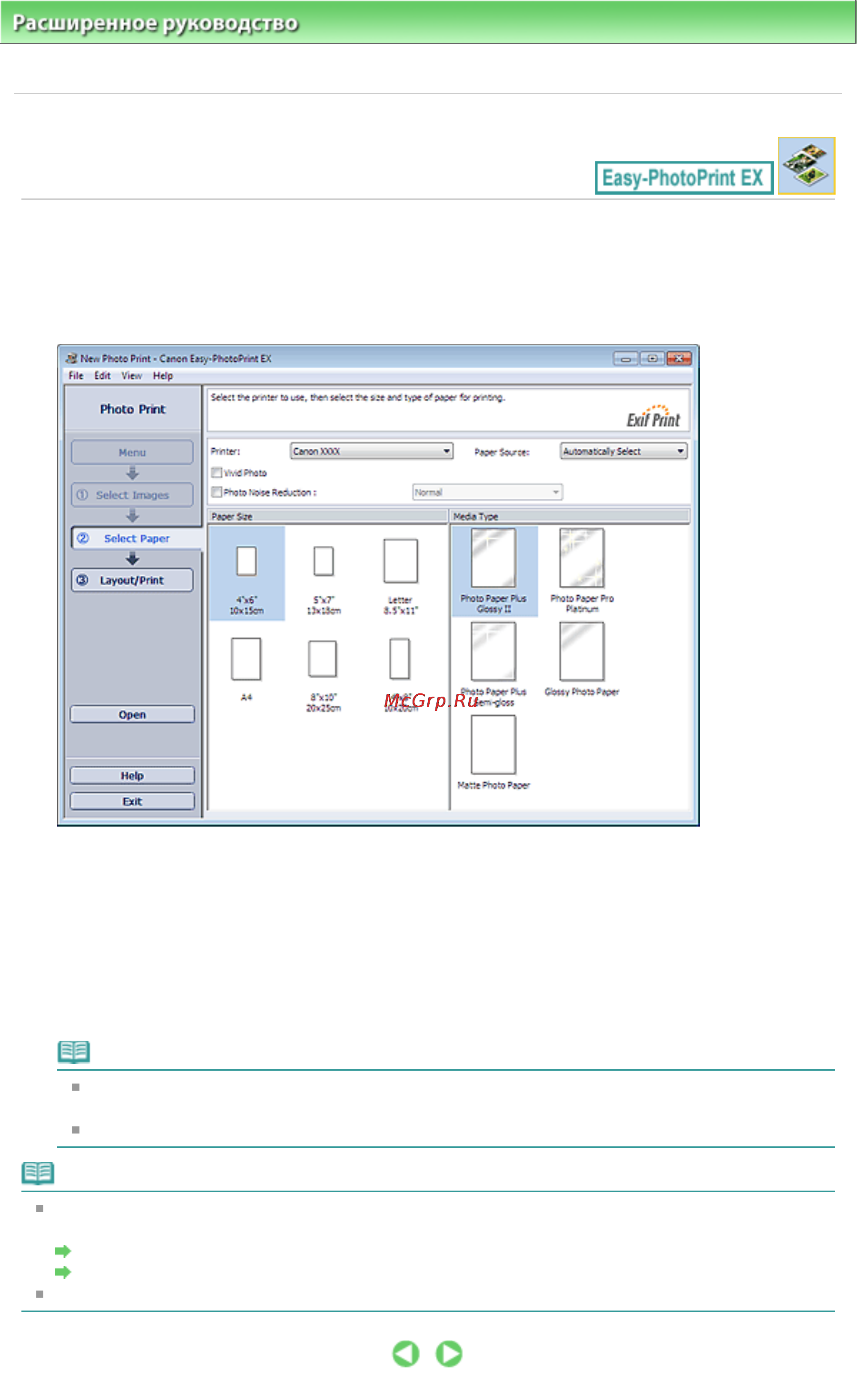Image resolution: width=857 pixels, height=1400 pixels.
Task: Select the 8x10 20x25cm paper size
Action: click(x=323, y=676)
